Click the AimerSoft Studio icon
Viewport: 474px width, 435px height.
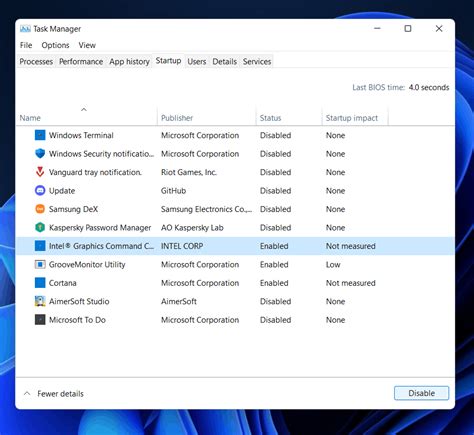40,301
